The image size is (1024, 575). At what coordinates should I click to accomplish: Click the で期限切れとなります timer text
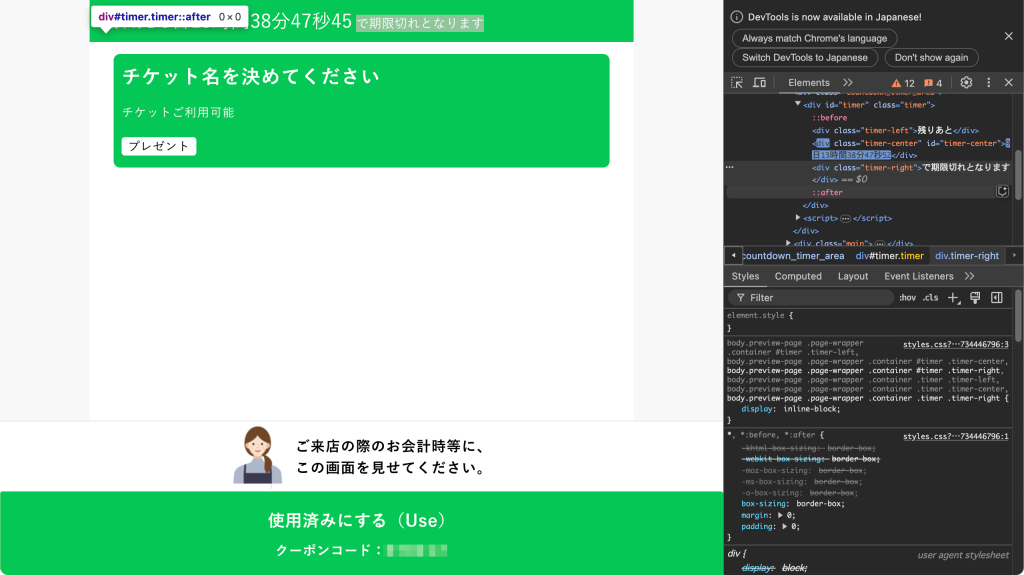point(420,24)
